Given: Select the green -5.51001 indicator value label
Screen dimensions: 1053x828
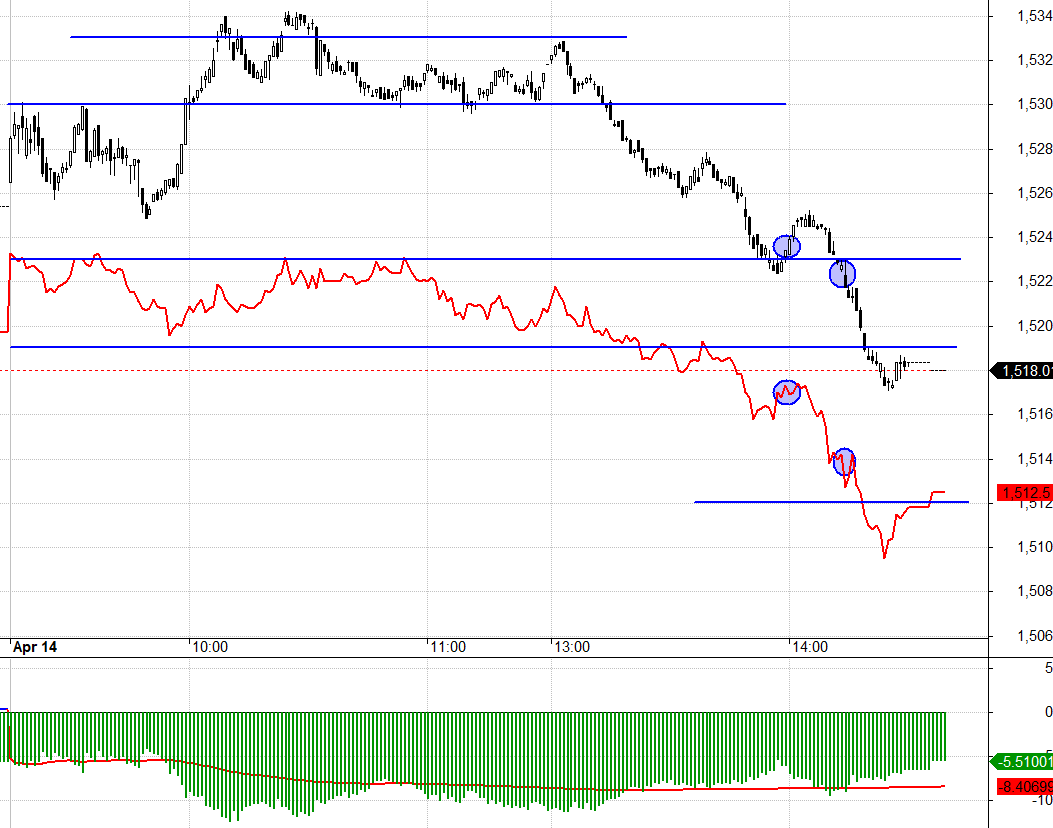Looking at the screenshot, I should coord(1024,761).
